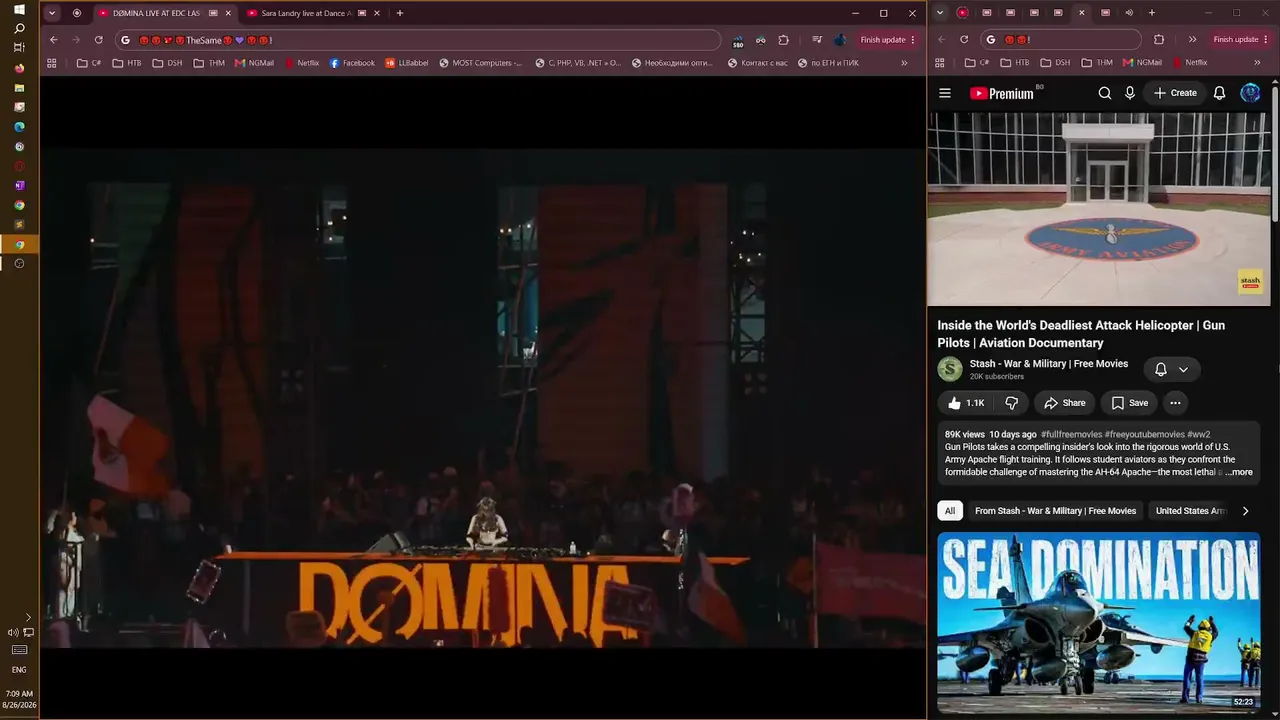
Task: Close the DØMINA LIVE AT EDC tab
Action: [x=228, y=13]
